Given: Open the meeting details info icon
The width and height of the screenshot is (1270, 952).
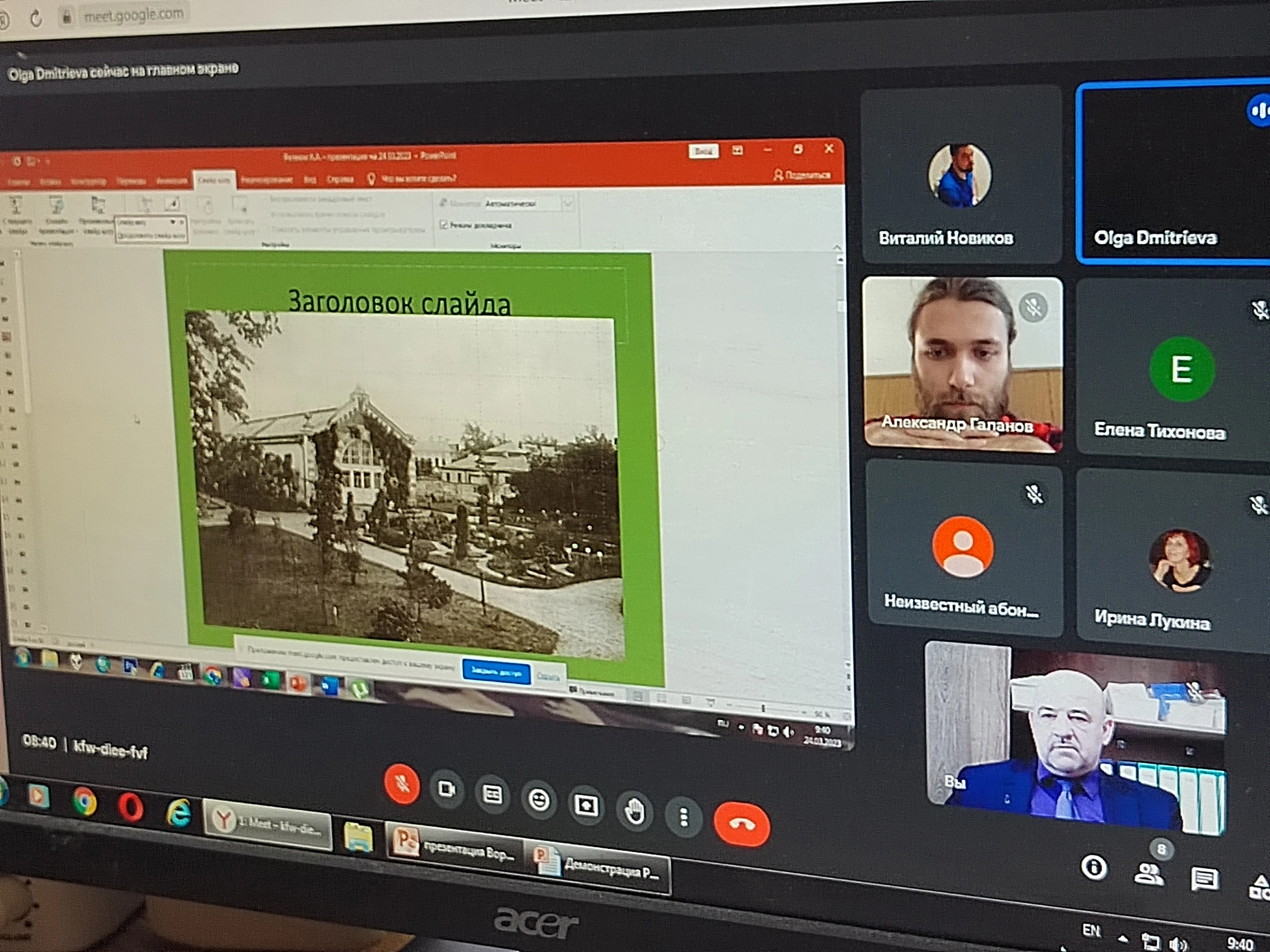Looking at the screenshot, I should pyautogui.click(x=1094, y=867).
